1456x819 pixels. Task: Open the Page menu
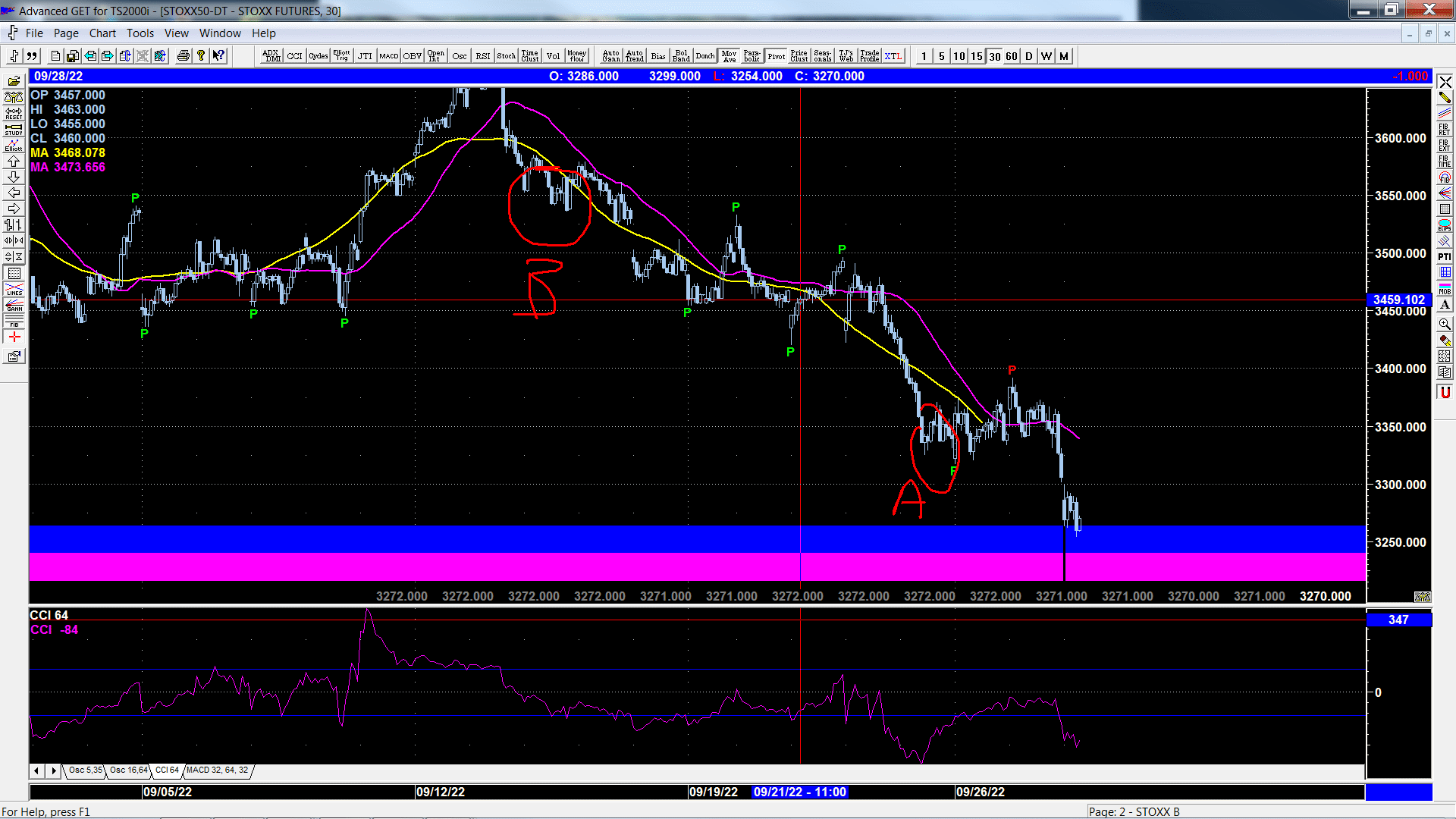(x=66, y=33)
